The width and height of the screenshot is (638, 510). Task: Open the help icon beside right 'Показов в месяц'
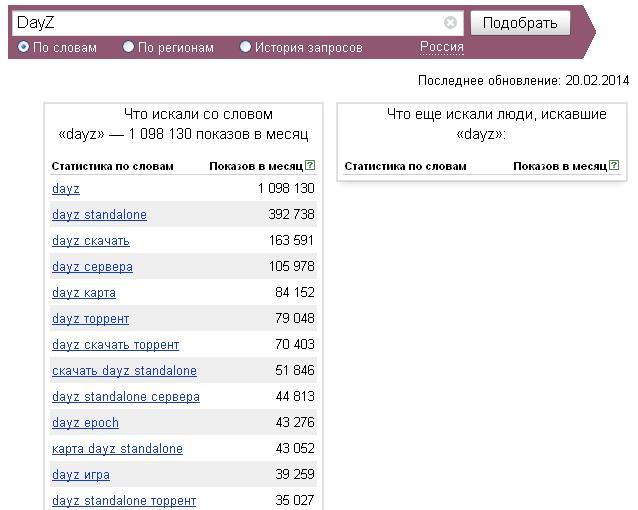click(614, 165)
